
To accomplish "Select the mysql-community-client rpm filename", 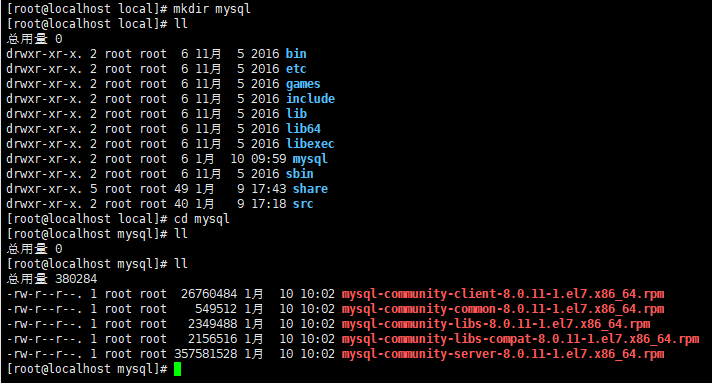I will [x=503, y=294].
